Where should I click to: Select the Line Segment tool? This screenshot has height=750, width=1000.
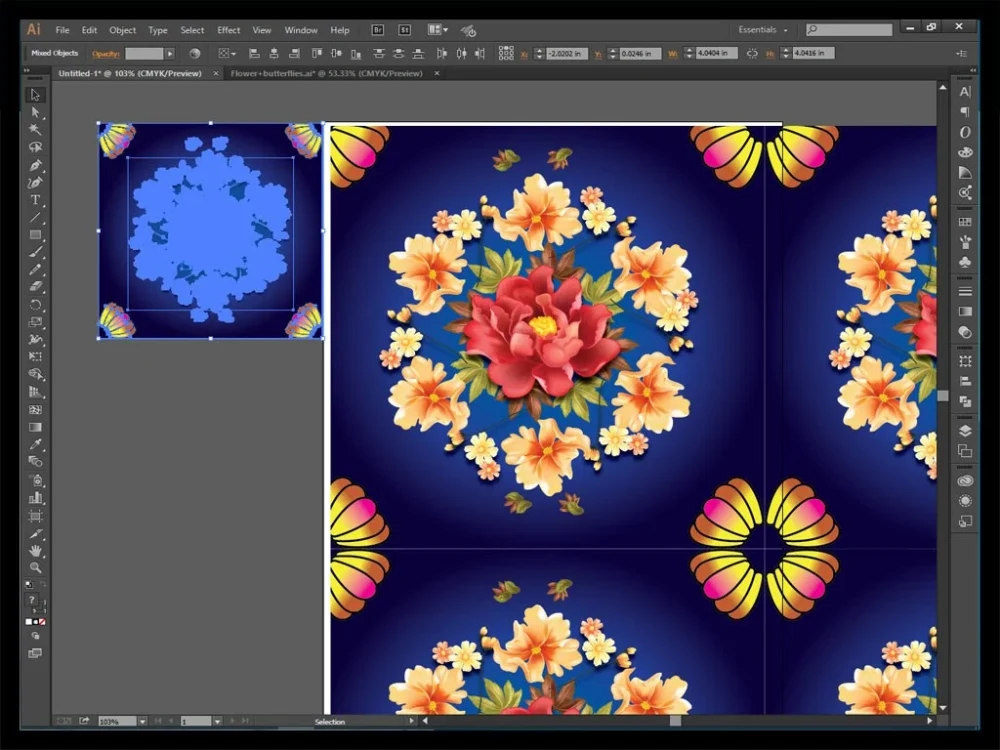pyautogui.click(x=35, y=217)
